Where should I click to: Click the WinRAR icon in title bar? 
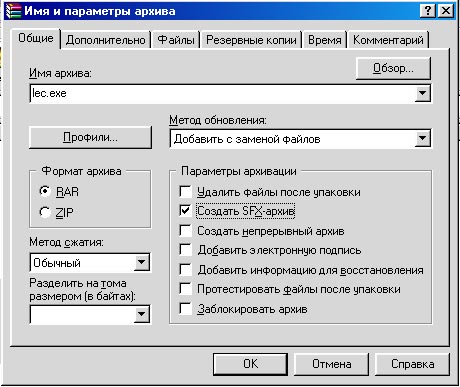(x=13, y=11)
